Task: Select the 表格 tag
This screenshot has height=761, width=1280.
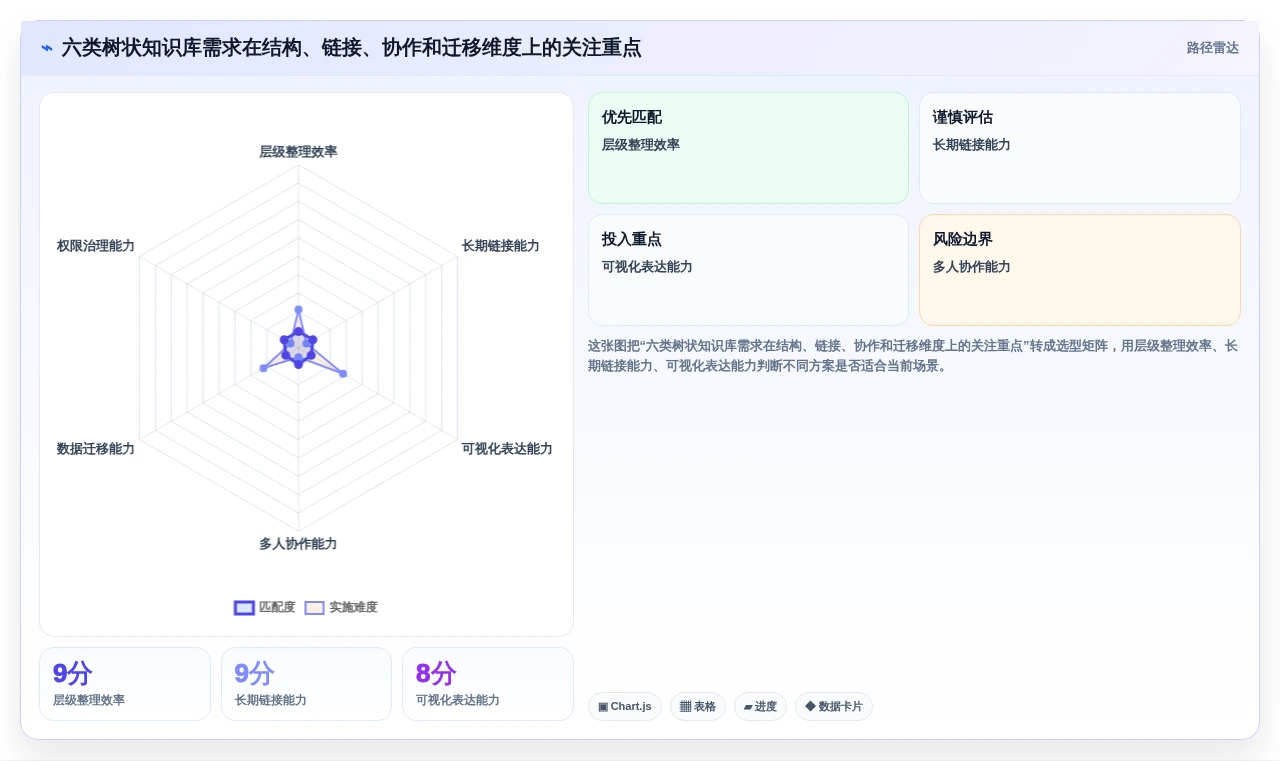Action: point(698,706)
